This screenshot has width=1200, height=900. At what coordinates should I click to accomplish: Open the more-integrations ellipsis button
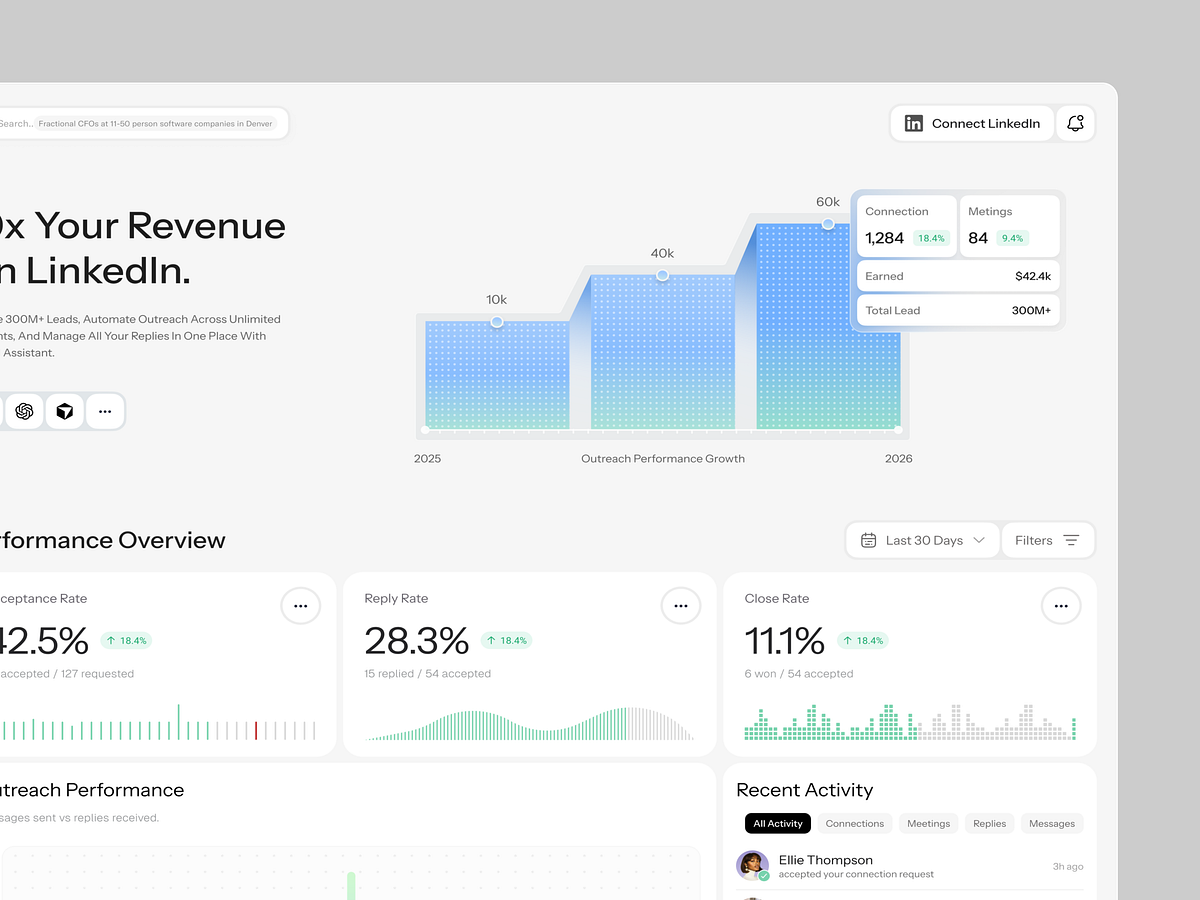tap(105, 411)
